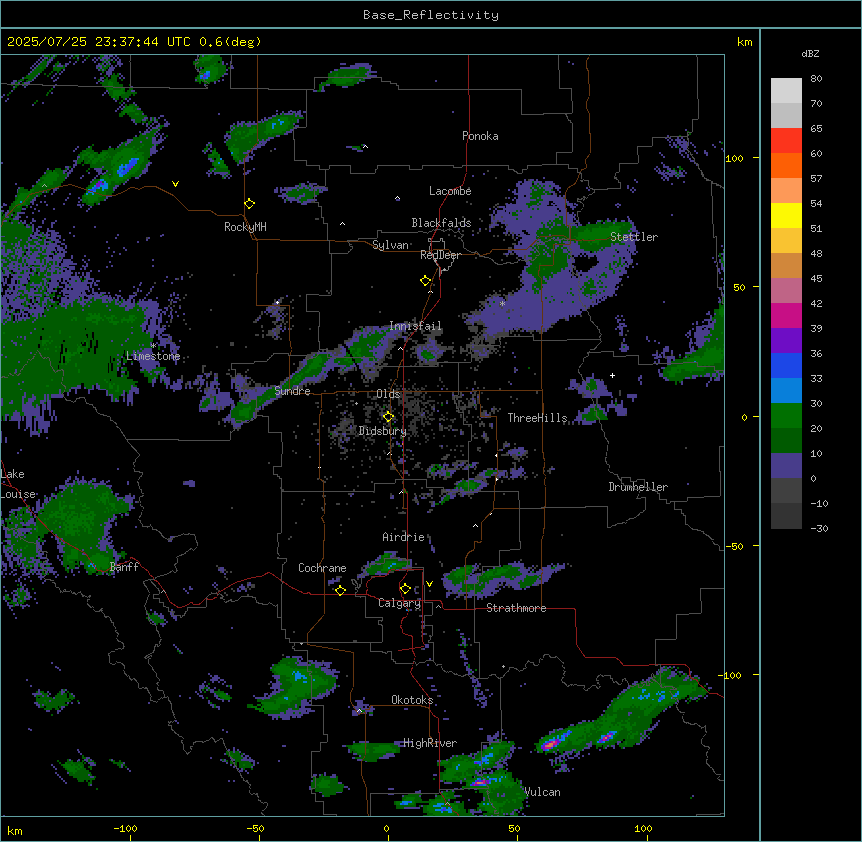Click the Olds city label

click(x=388, y=394)
